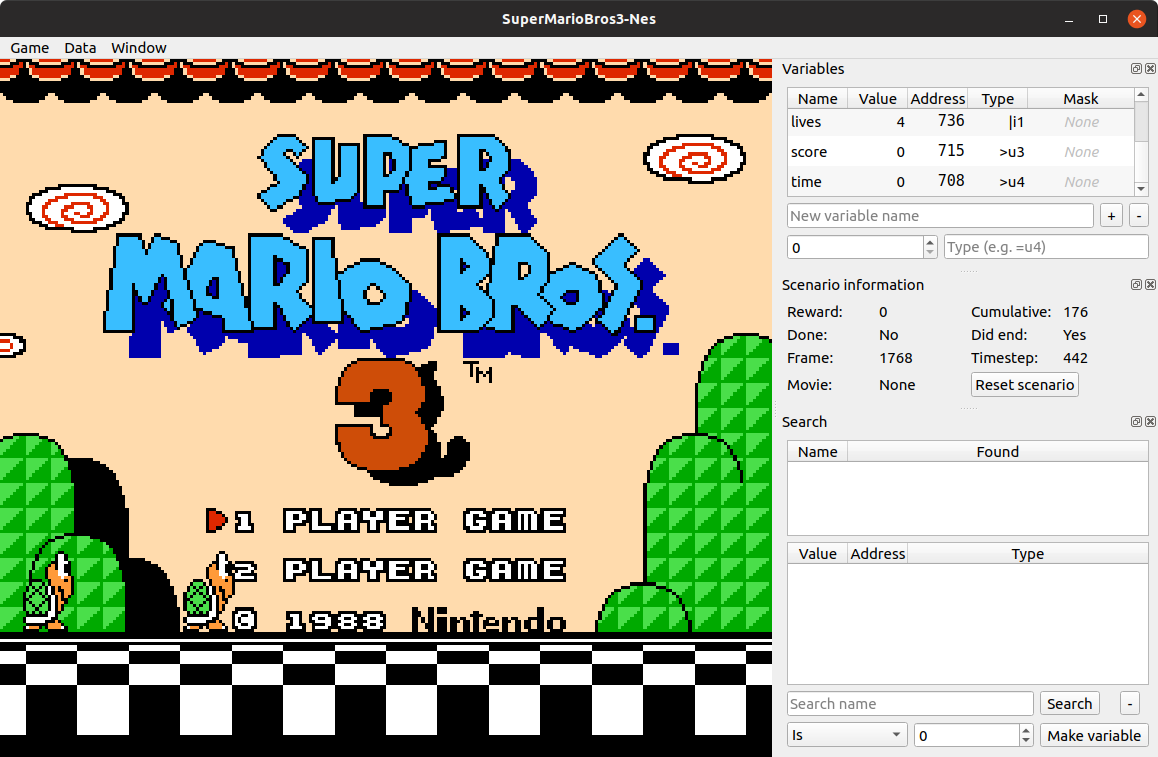Image resolution: width=1158 pixels, height=757 pixels.
Task: Close the Search panel
Action: pos(1150,422)
